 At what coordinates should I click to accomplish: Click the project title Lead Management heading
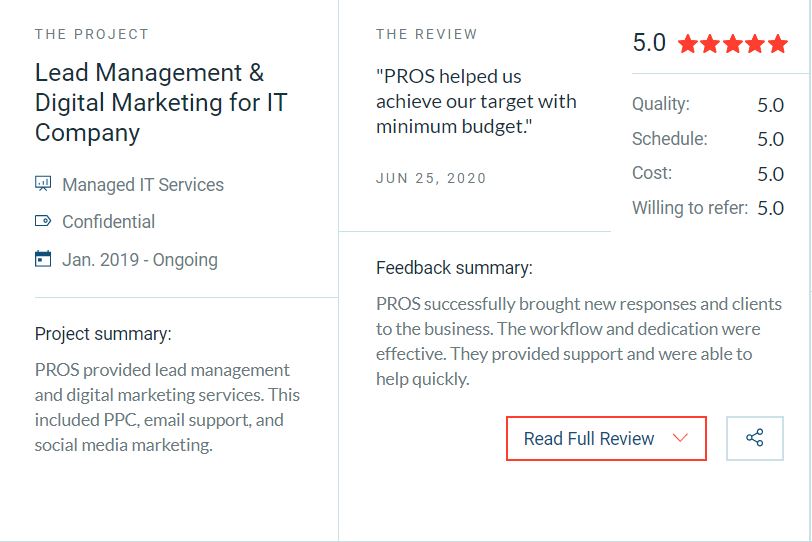150,102
